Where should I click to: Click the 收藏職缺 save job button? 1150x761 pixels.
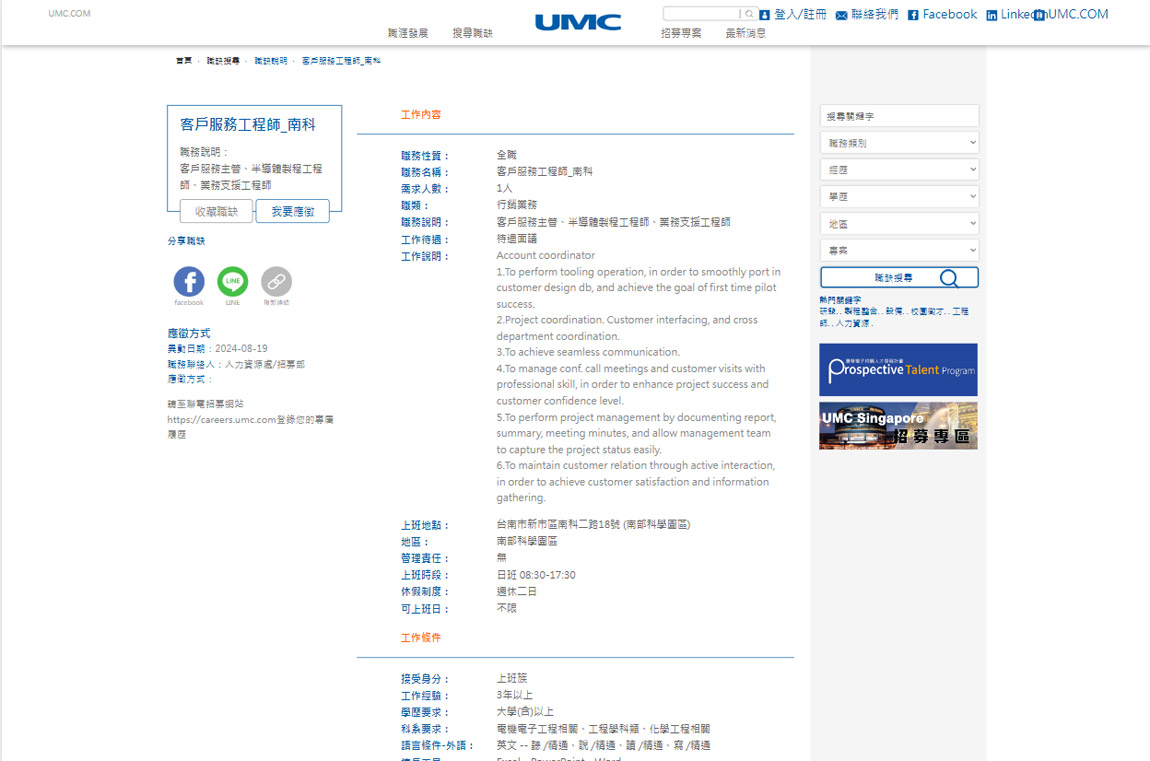[x=216, y=211]
